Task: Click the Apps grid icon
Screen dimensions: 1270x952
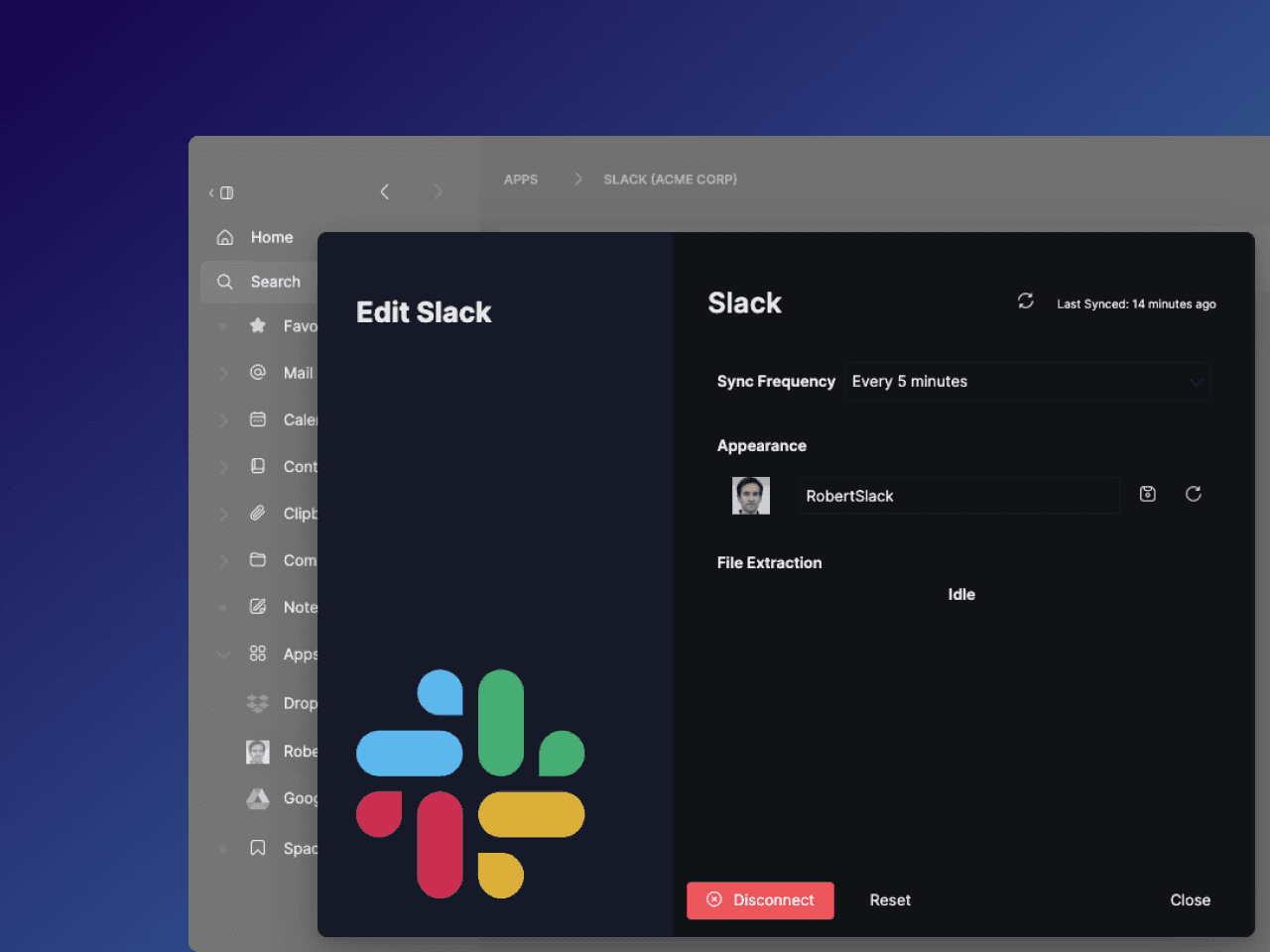Action: click(x=258, y=654)
